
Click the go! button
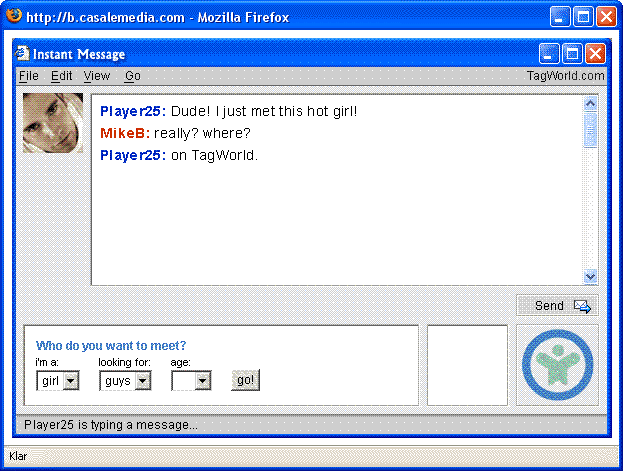[x=245, y=380]
